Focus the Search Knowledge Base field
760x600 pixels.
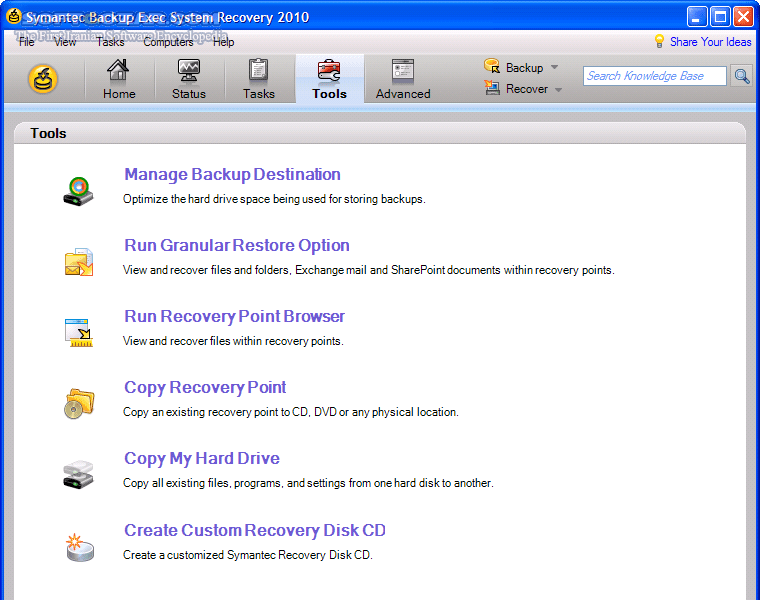pyautogui.click(x=654, y=76)
